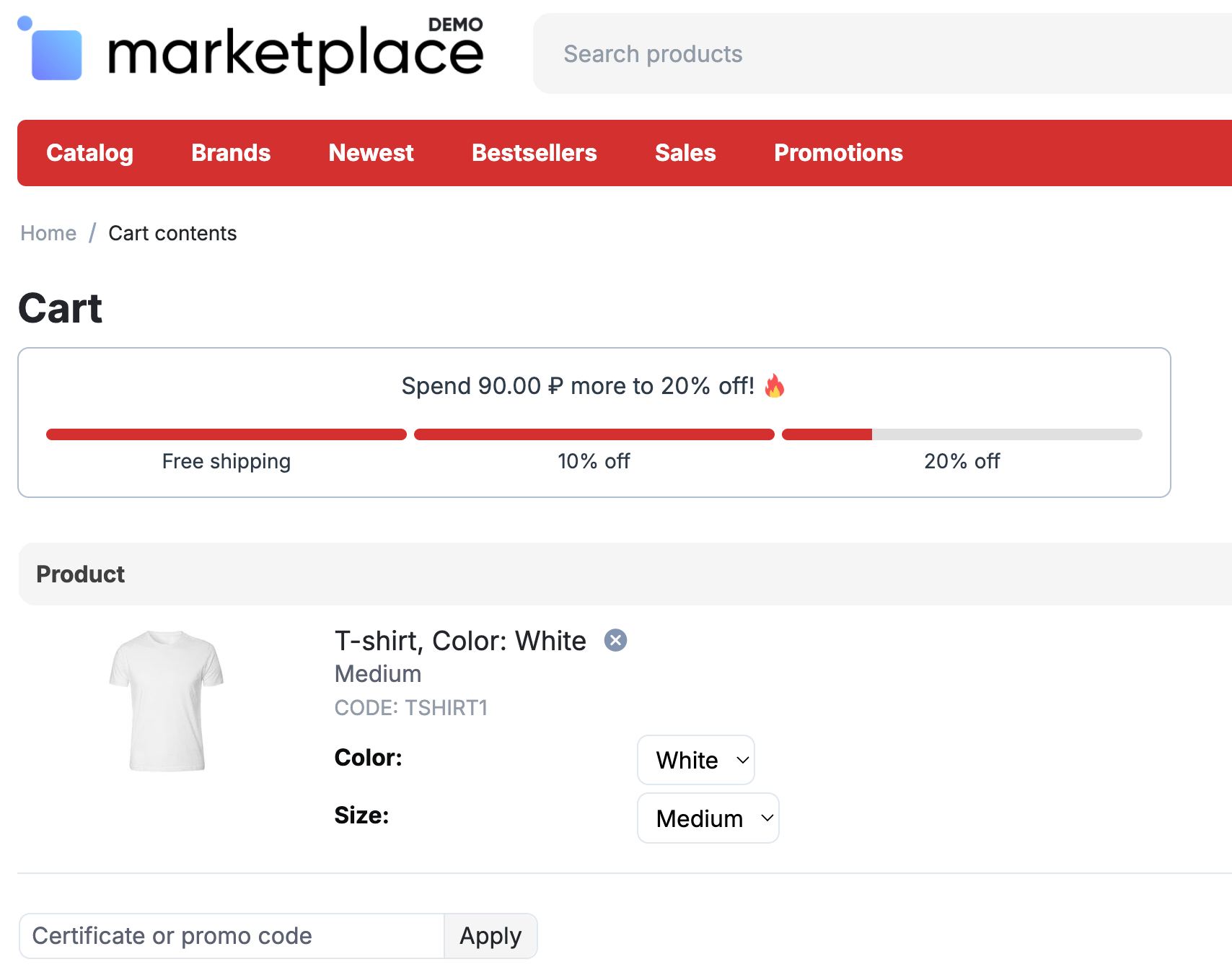Go to the Brands section

tap(231, 153)
